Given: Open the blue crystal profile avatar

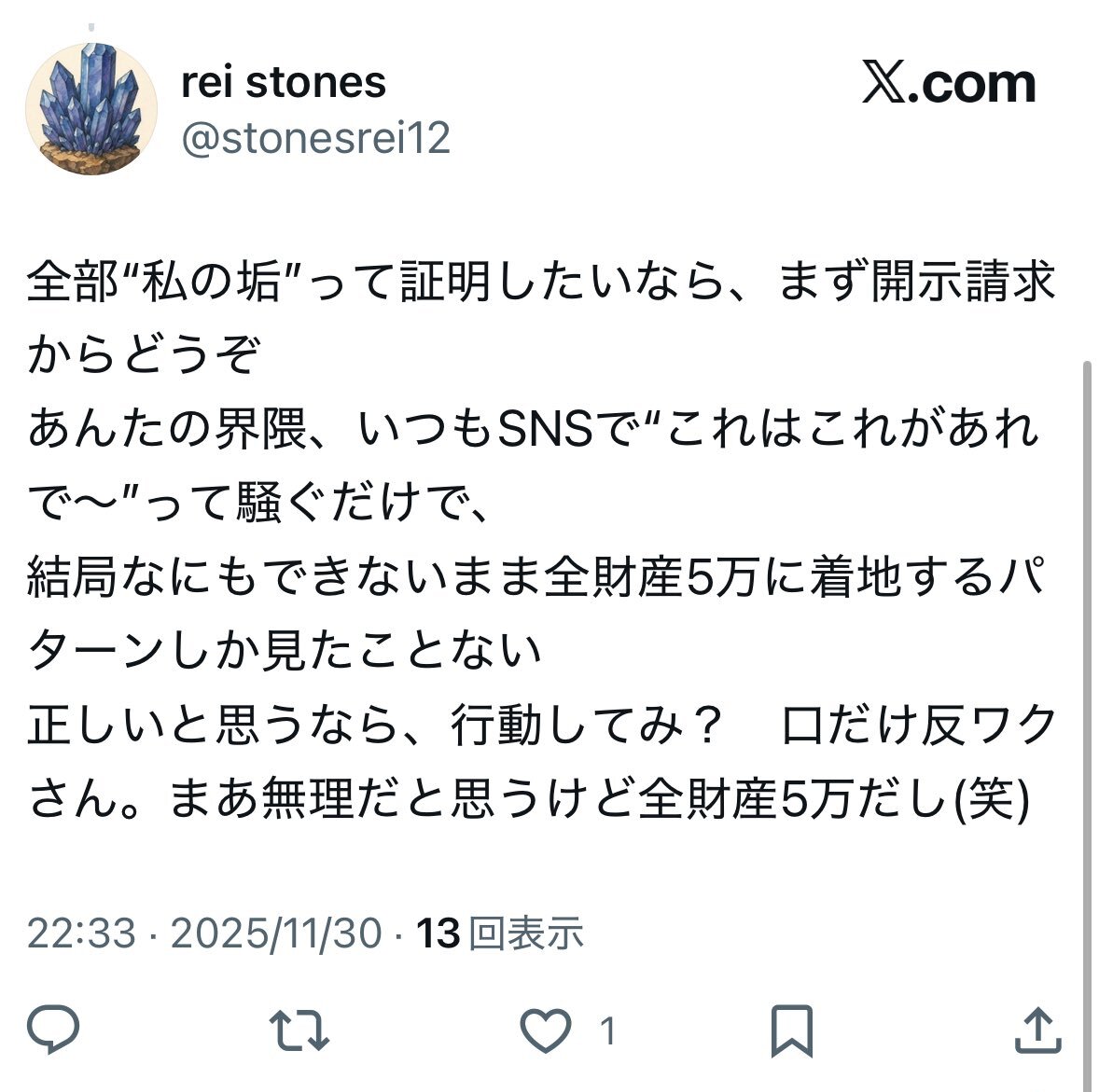Looking at the screenshot, I should coord(90,109).
